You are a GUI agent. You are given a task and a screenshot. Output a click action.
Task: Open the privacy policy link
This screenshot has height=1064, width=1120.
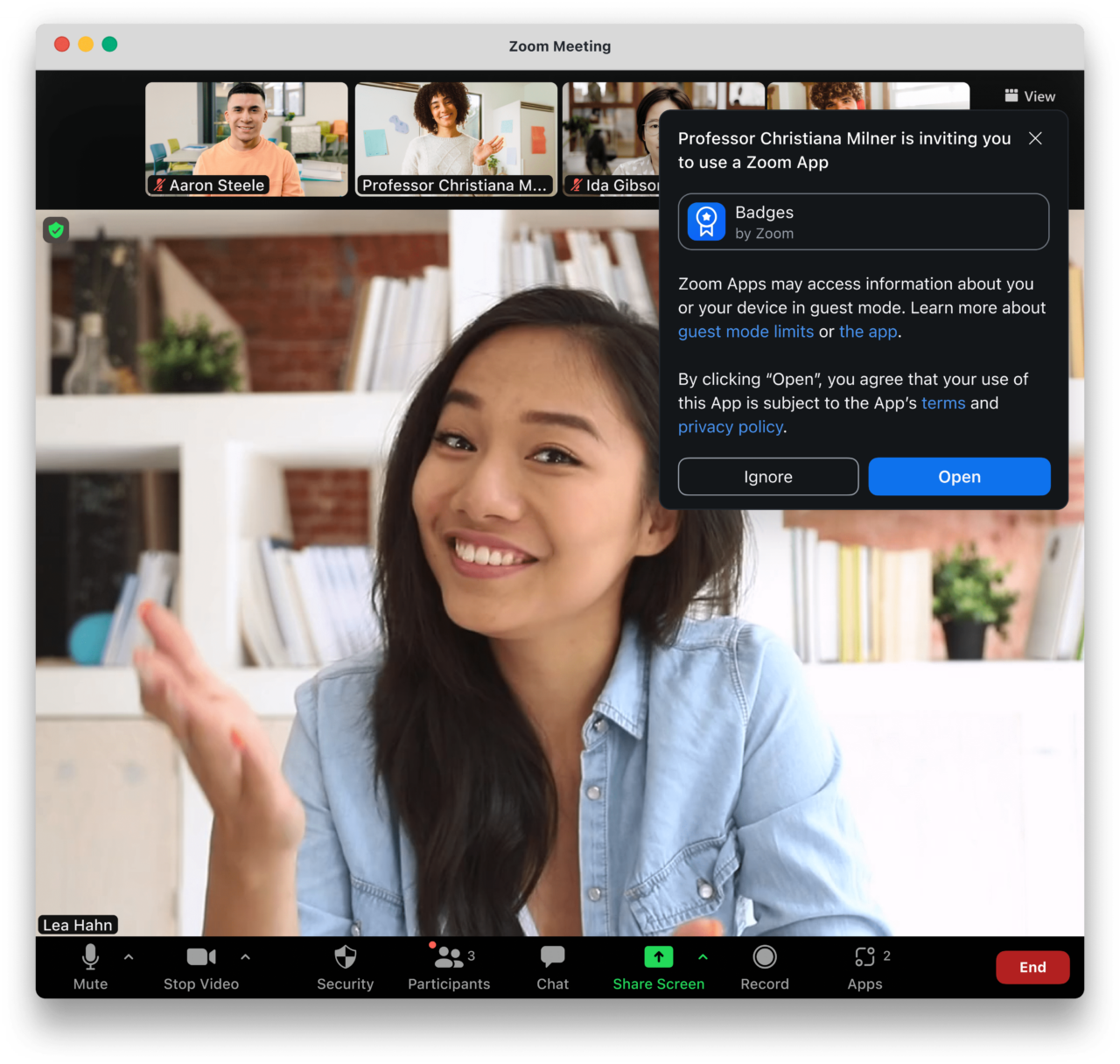pyautogui.click(x=730, y=427)
